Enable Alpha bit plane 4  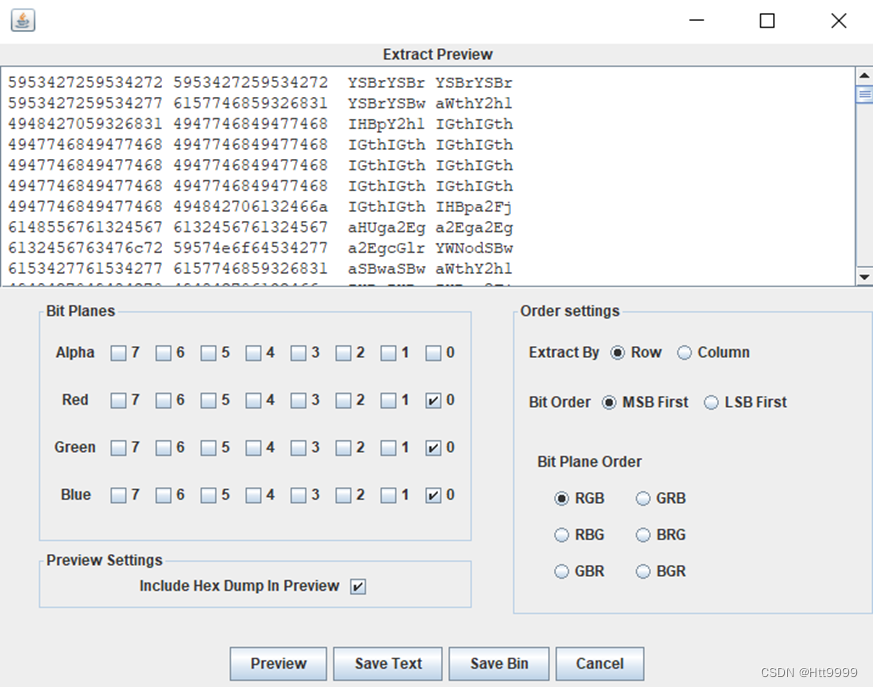pyautogui.click(x=253, y=353)
